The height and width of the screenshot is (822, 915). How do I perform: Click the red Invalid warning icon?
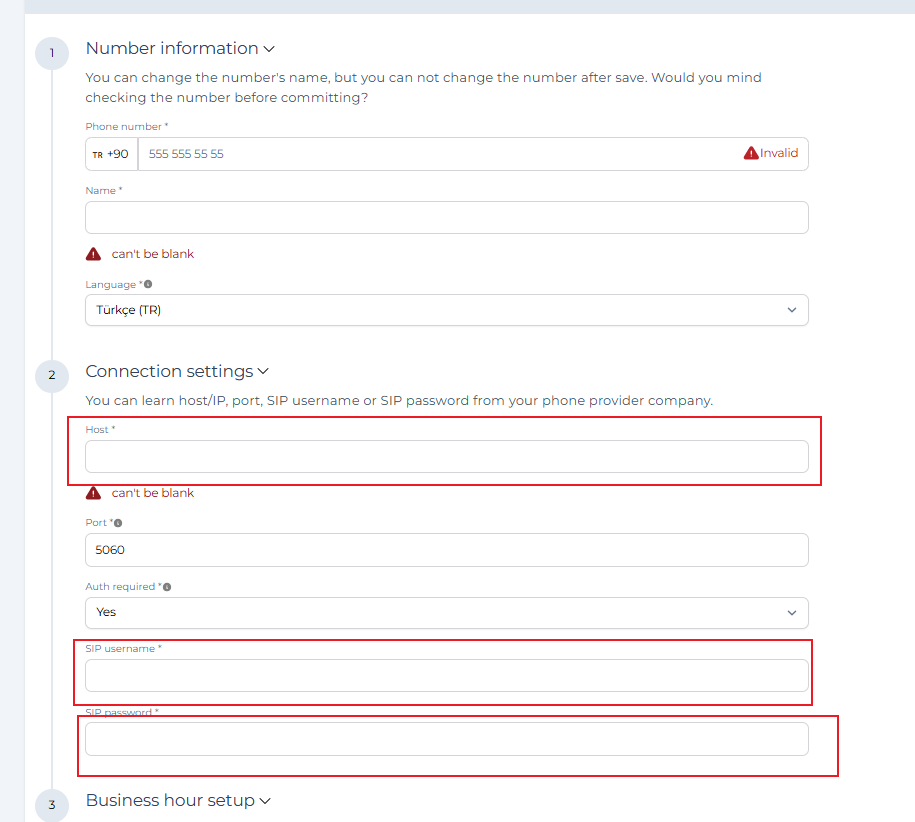click(751, 154)
